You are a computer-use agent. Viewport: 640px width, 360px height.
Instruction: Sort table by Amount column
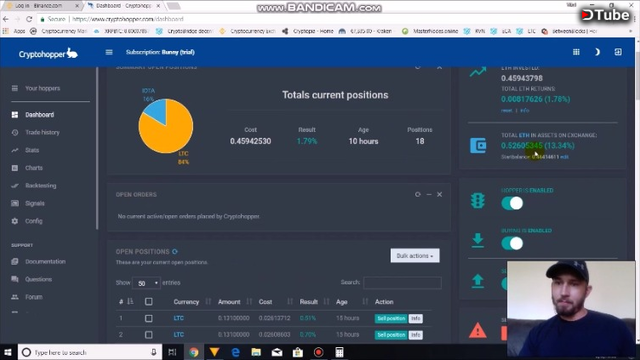(x=229, y=302)
